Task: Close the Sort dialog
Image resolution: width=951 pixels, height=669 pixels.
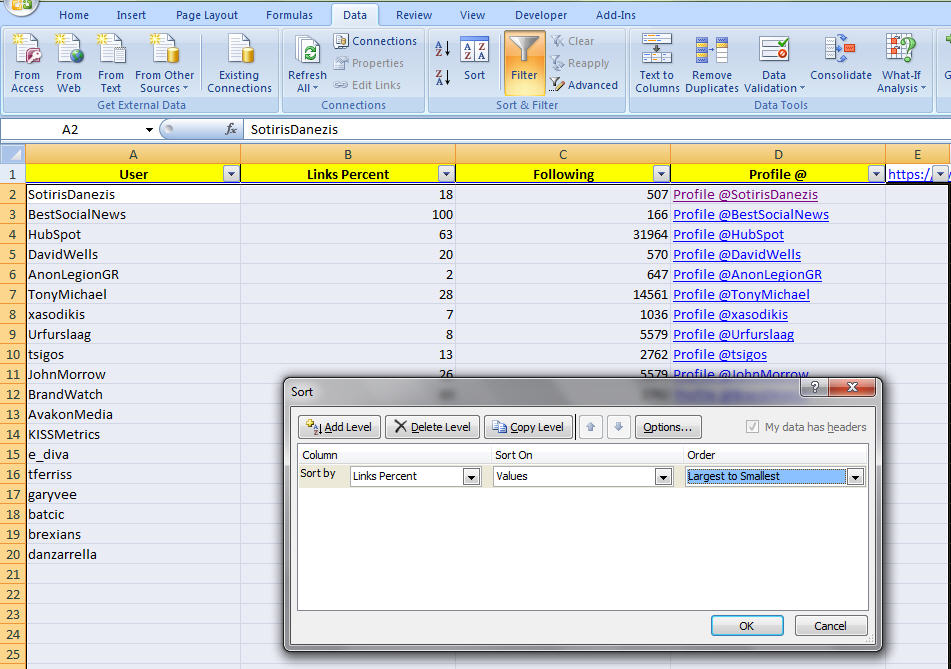Action: [x=852, y=387]
